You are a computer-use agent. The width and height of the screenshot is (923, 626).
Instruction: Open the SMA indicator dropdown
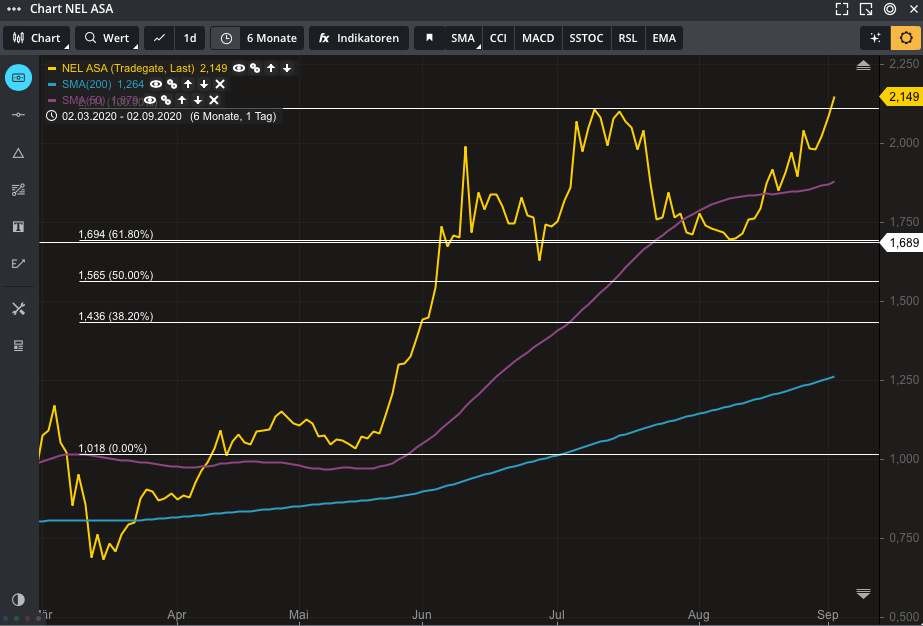click(463, 39)
